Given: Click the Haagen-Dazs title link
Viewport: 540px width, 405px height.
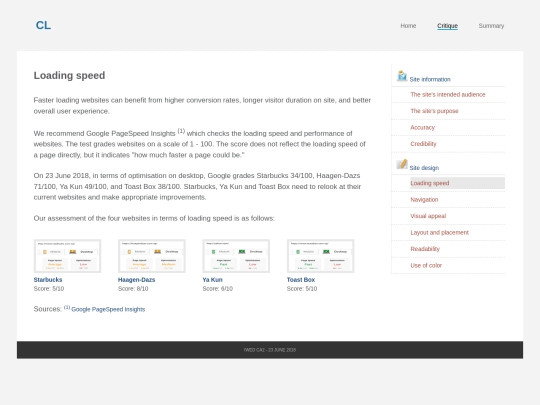Looking at the screenshot, I should (136, 280).
